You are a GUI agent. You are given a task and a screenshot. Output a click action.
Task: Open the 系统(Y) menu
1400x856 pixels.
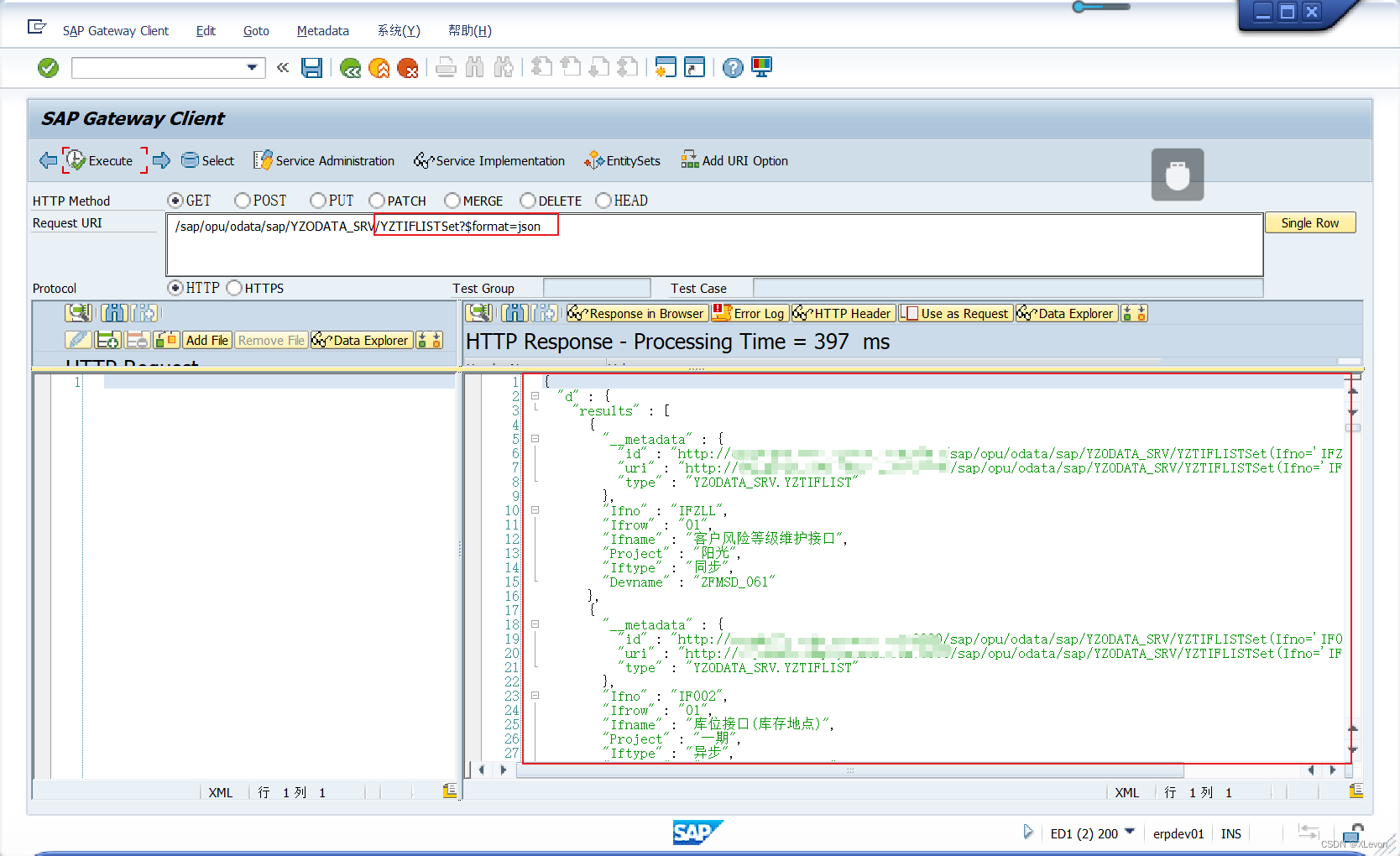pyautogui.click(x=399, y=31)
